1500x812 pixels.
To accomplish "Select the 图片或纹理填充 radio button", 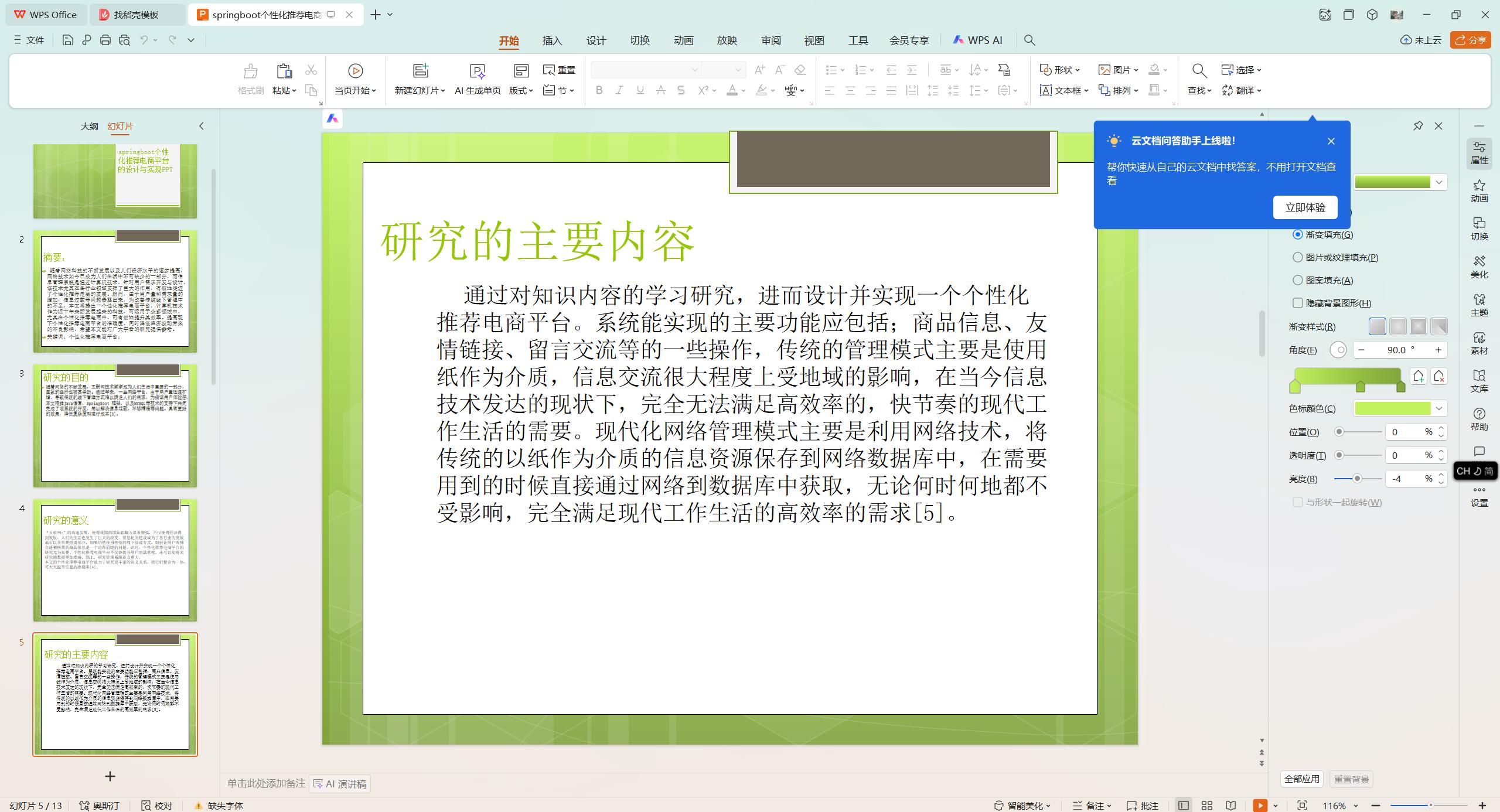I will [x=1298, y=257].
